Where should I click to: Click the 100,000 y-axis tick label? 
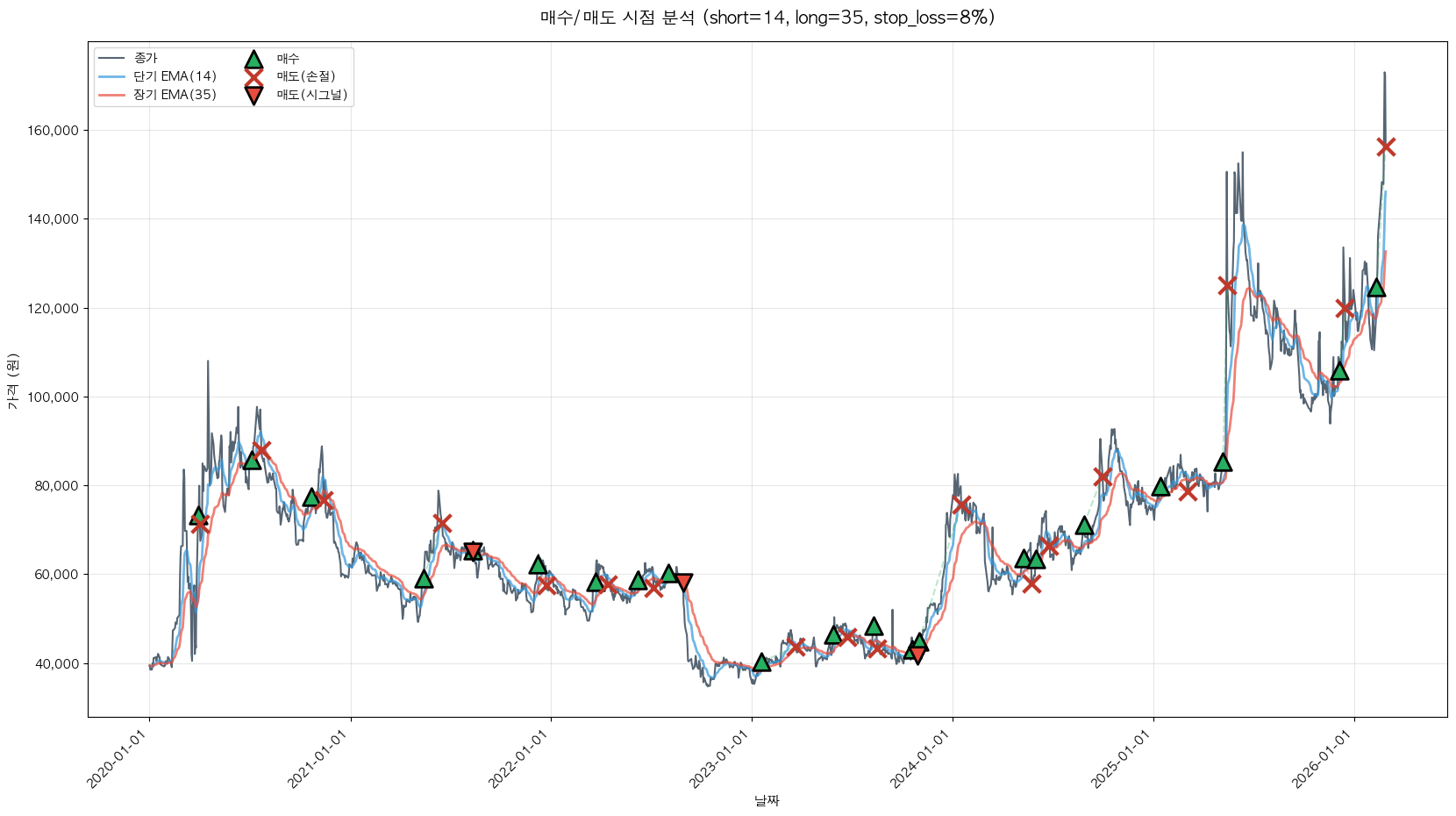55,397
